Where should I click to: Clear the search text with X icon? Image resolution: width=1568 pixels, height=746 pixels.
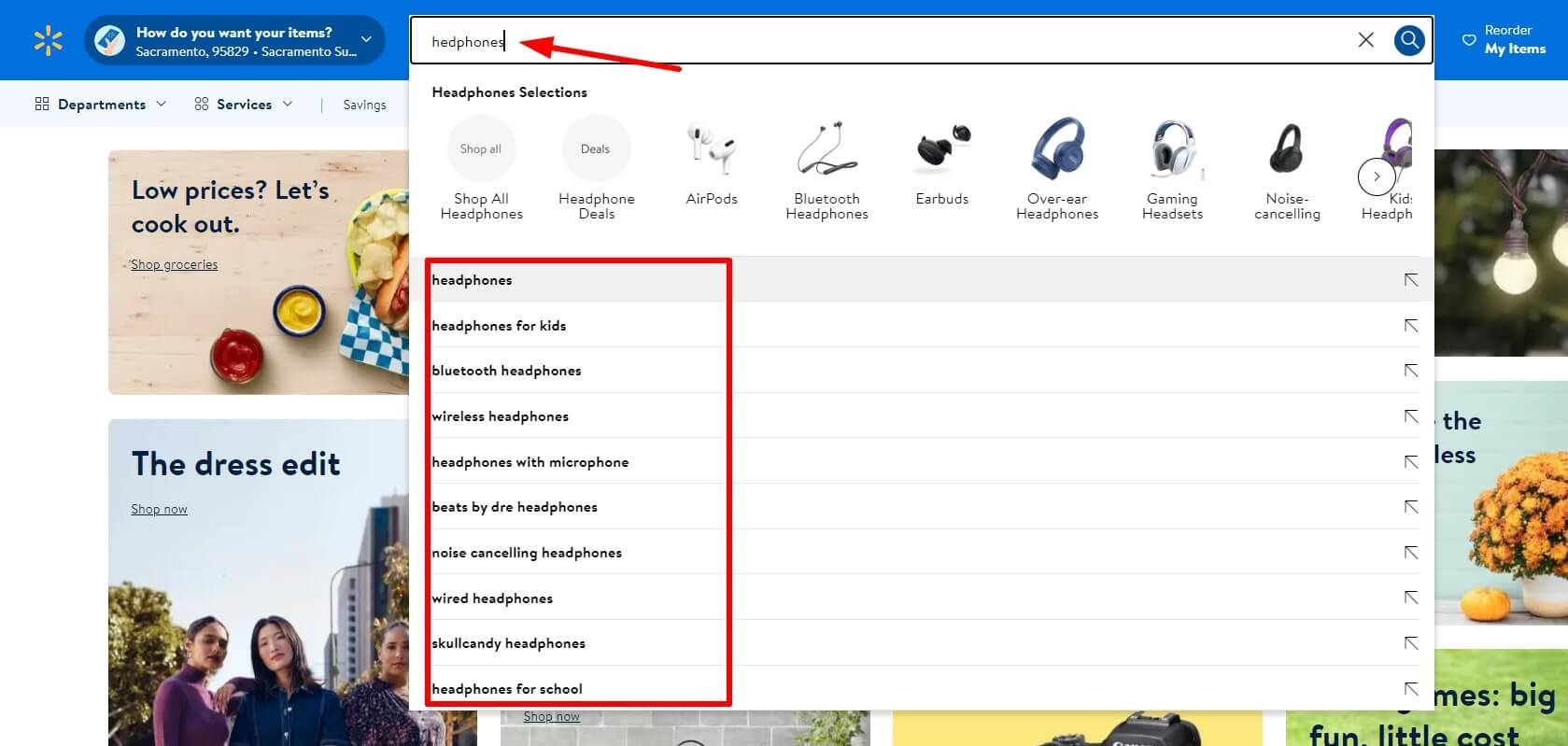tap(1365, 40)
